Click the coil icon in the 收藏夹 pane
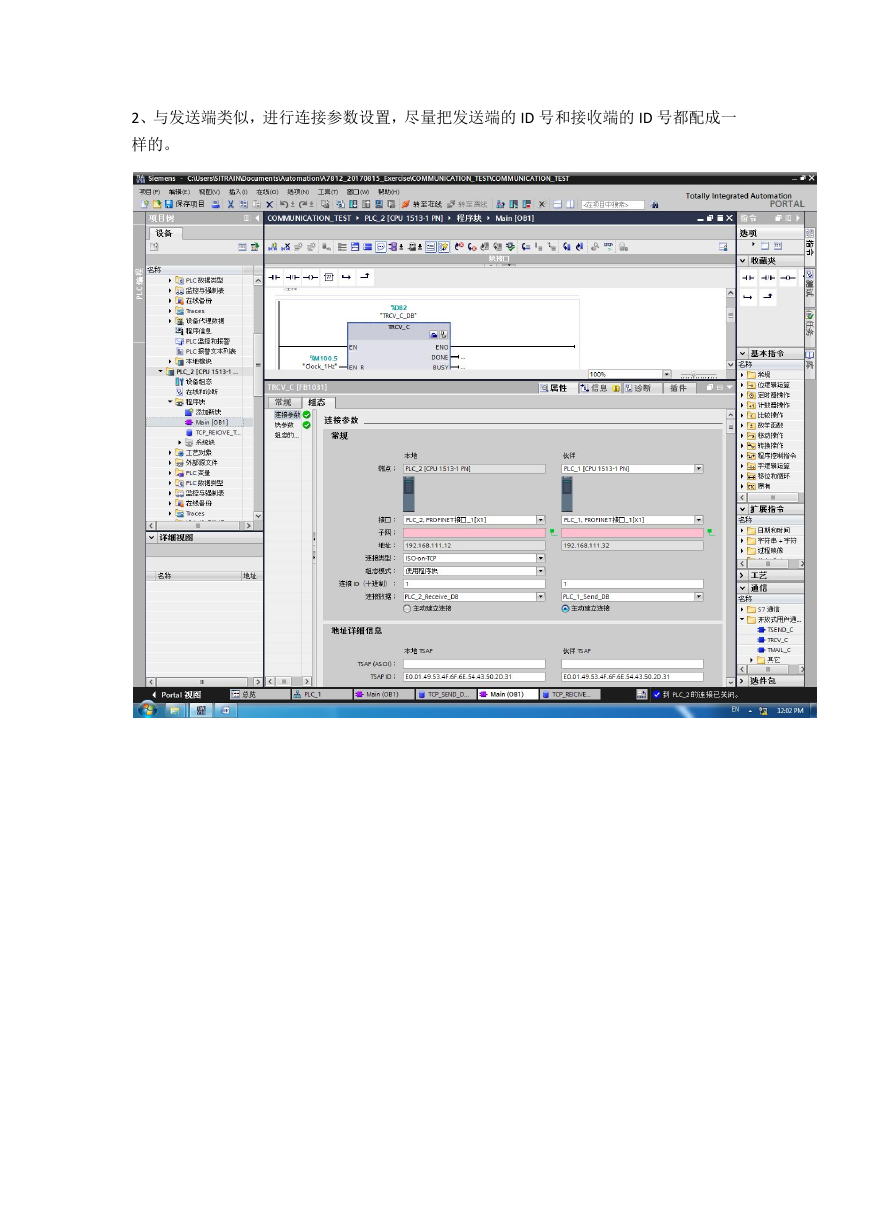 pyautogui.click(x=789, y=277)
